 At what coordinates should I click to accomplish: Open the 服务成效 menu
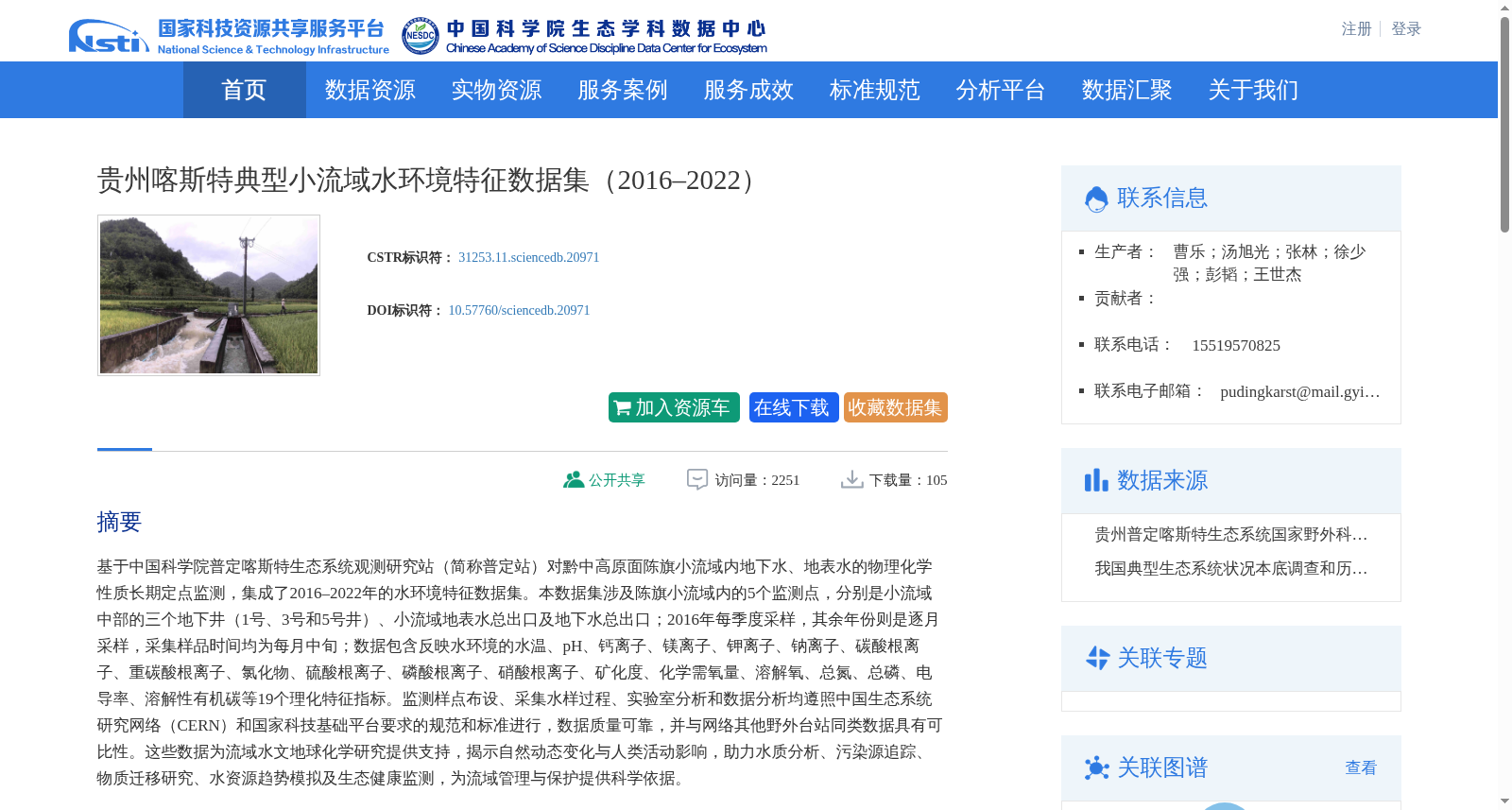[x=748, y=90]
